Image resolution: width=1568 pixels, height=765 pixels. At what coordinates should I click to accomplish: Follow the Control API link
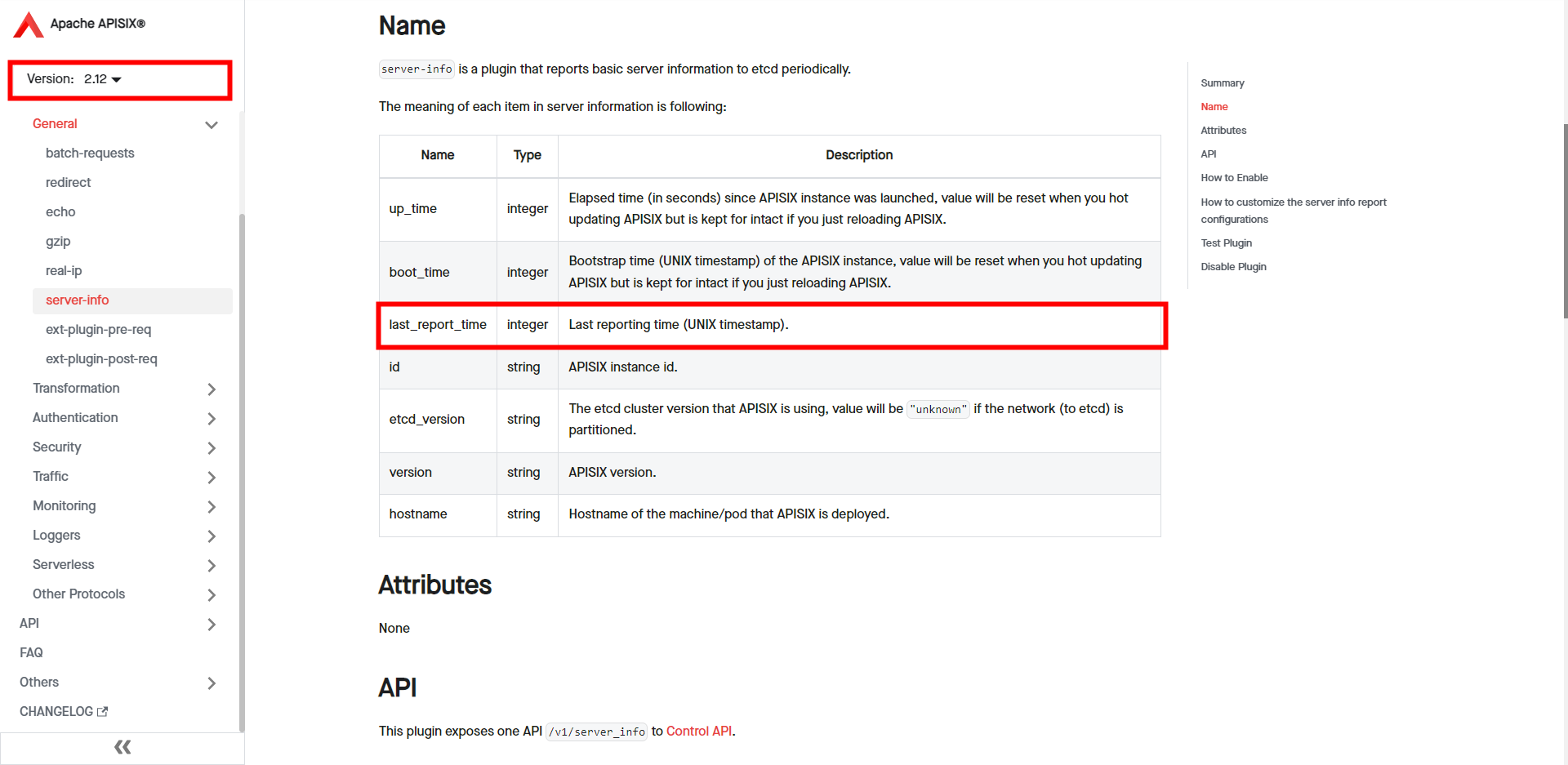pos(699,731)
